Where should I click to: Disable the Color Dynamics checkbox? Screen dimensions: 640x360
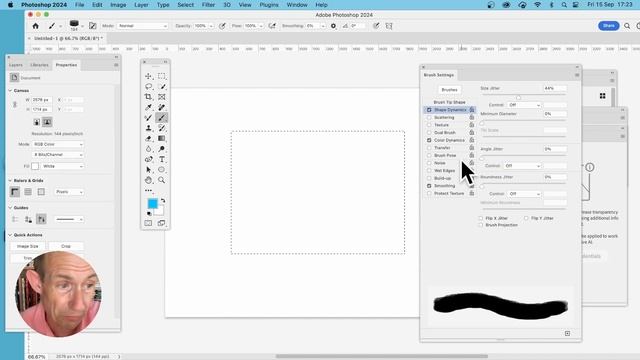[x=429, y=140]
